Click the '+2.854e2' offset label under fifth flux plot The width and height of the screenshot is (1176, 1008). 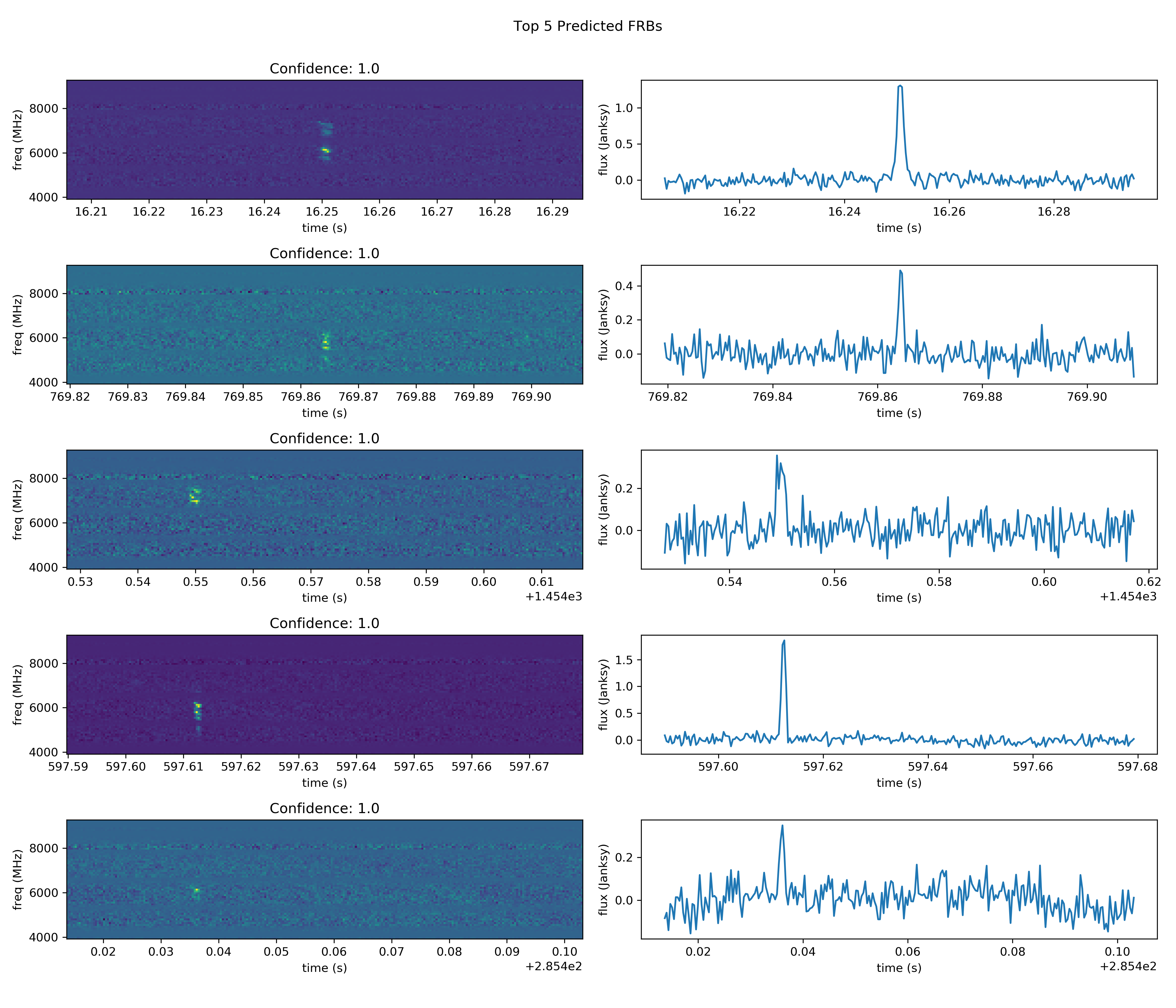(1128, 966)
